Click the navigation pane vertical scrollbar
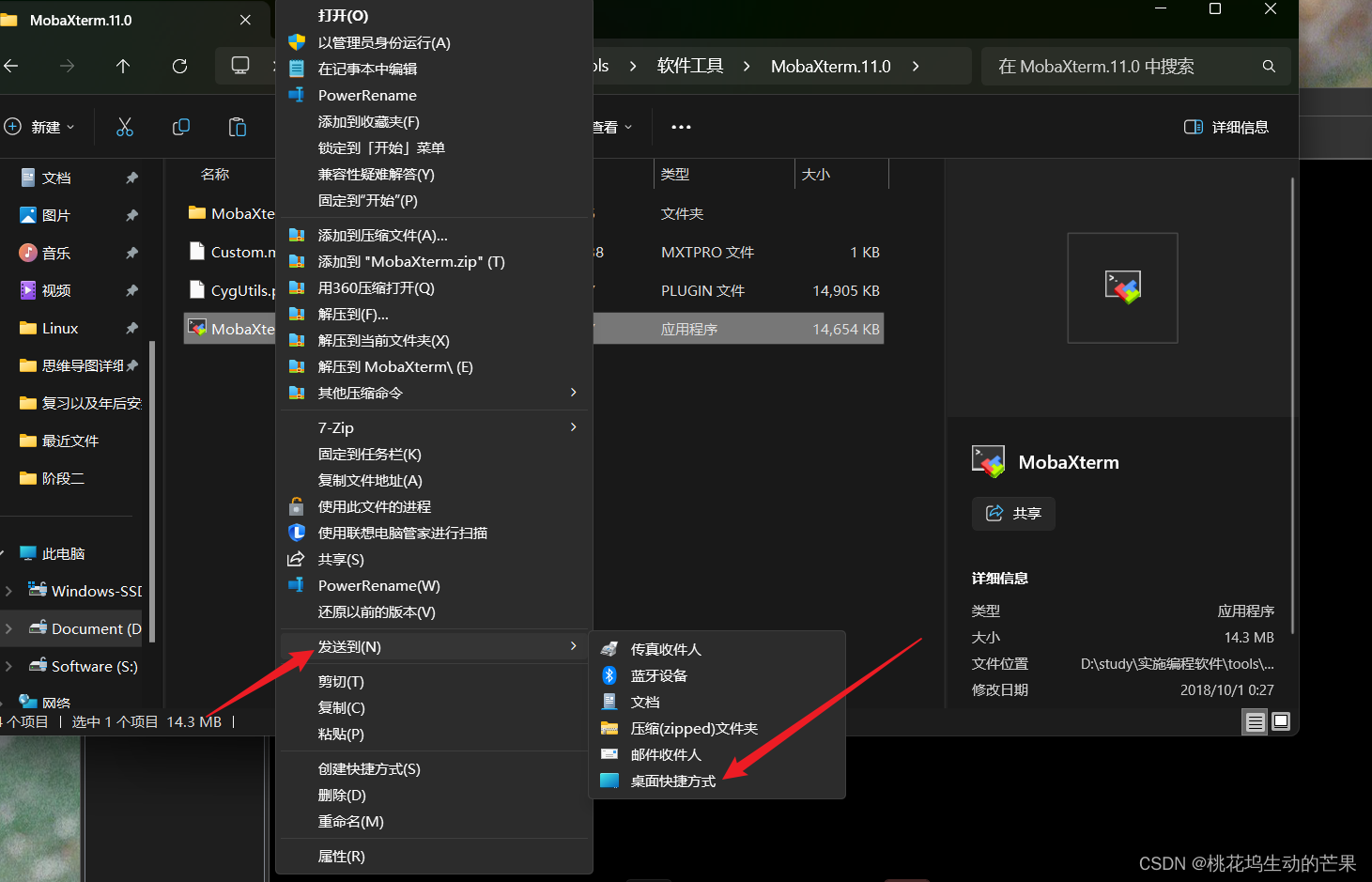The height and width of the screenshot is (882, 1372). [151, 491]
